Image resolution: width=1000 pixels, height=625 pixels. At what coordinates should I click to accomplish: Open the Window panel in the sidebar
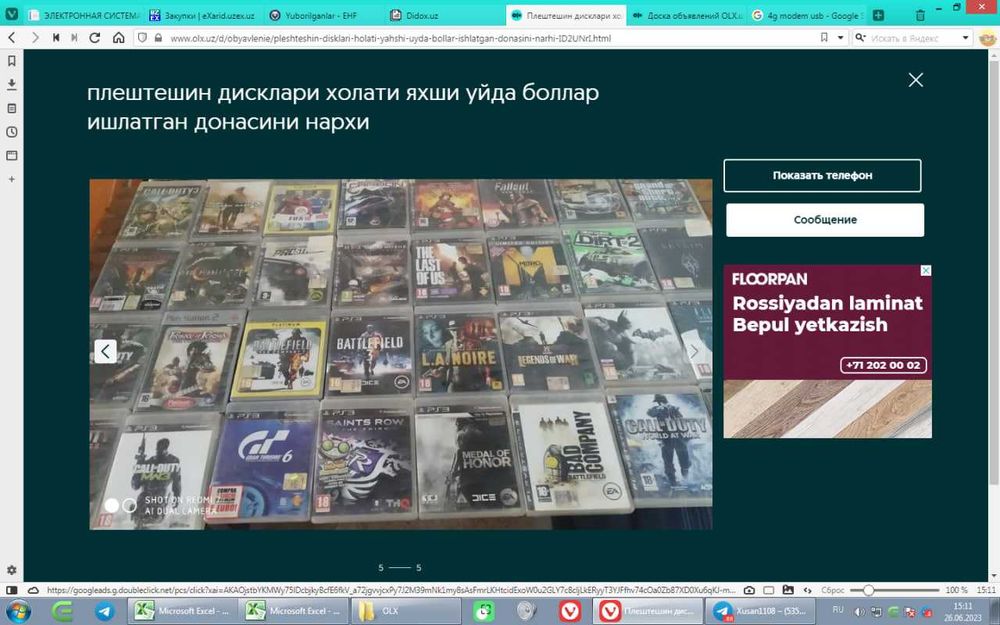tap(11, 156)
